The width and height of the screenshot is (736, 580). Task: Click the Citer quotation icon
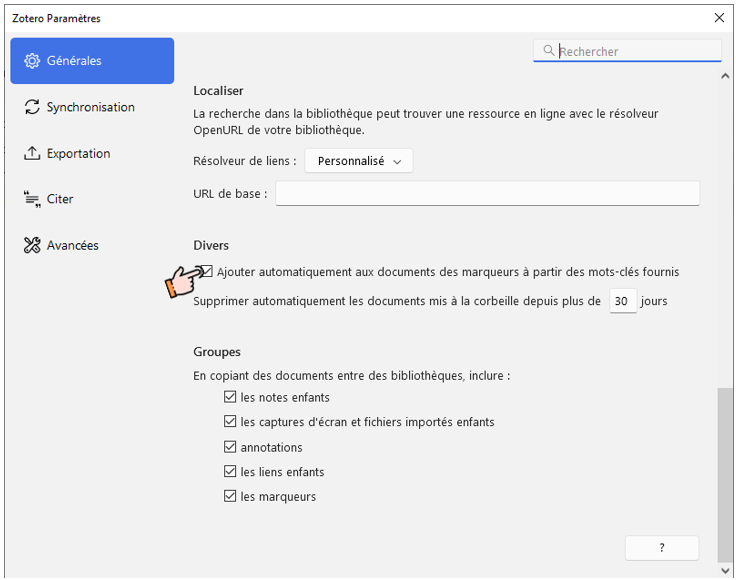[32, 199]
